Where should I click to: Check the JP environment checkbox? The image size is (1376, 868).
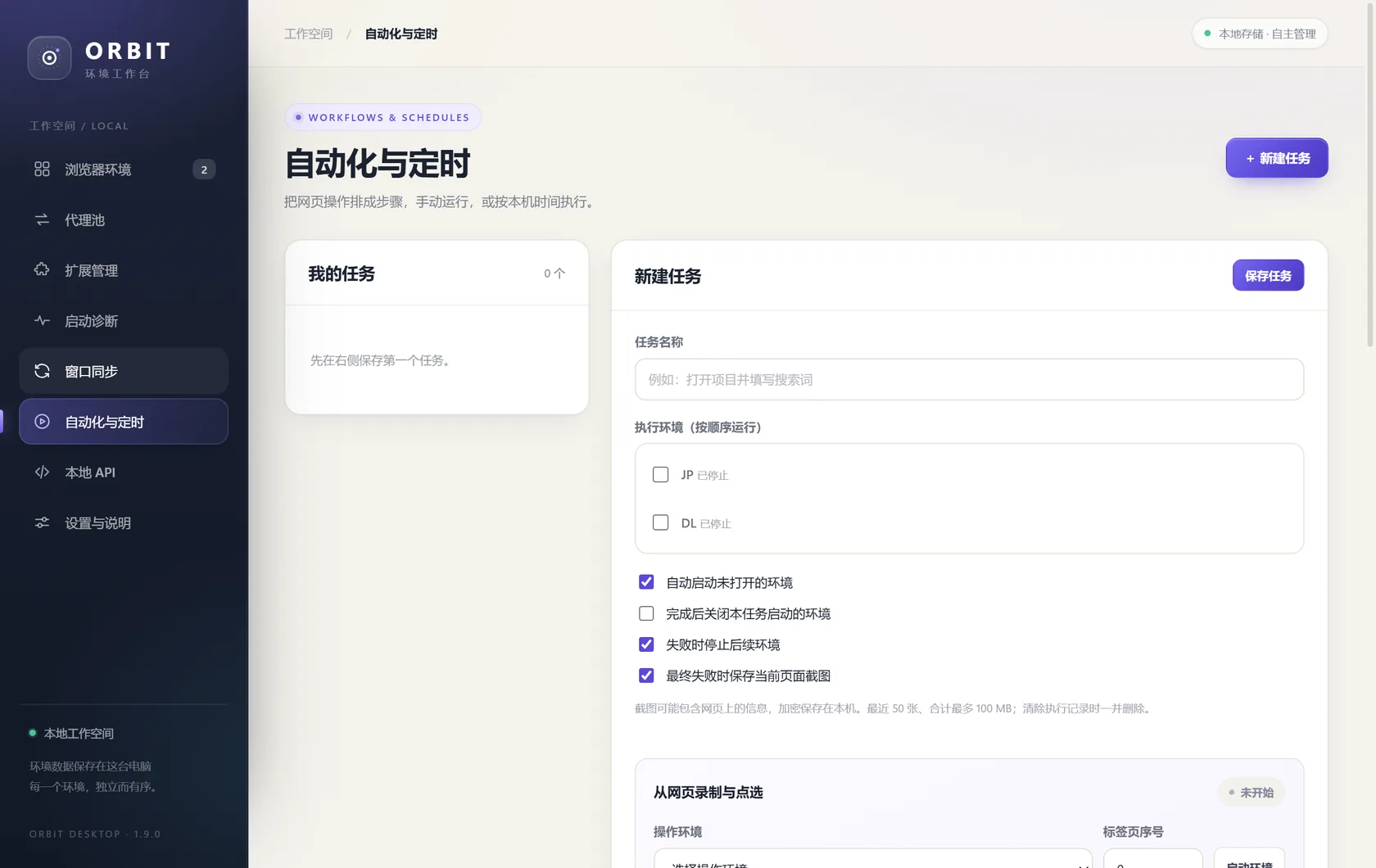(x=660, y=475)
